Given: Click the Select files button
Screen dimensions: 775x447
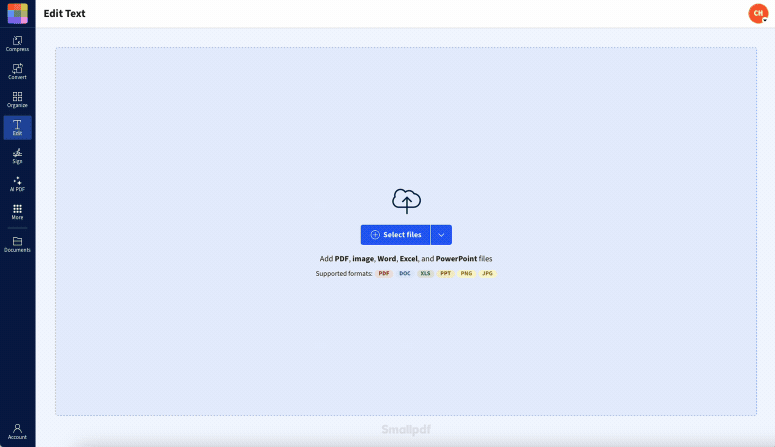Looking at the screenshot, I should [395, 235].
